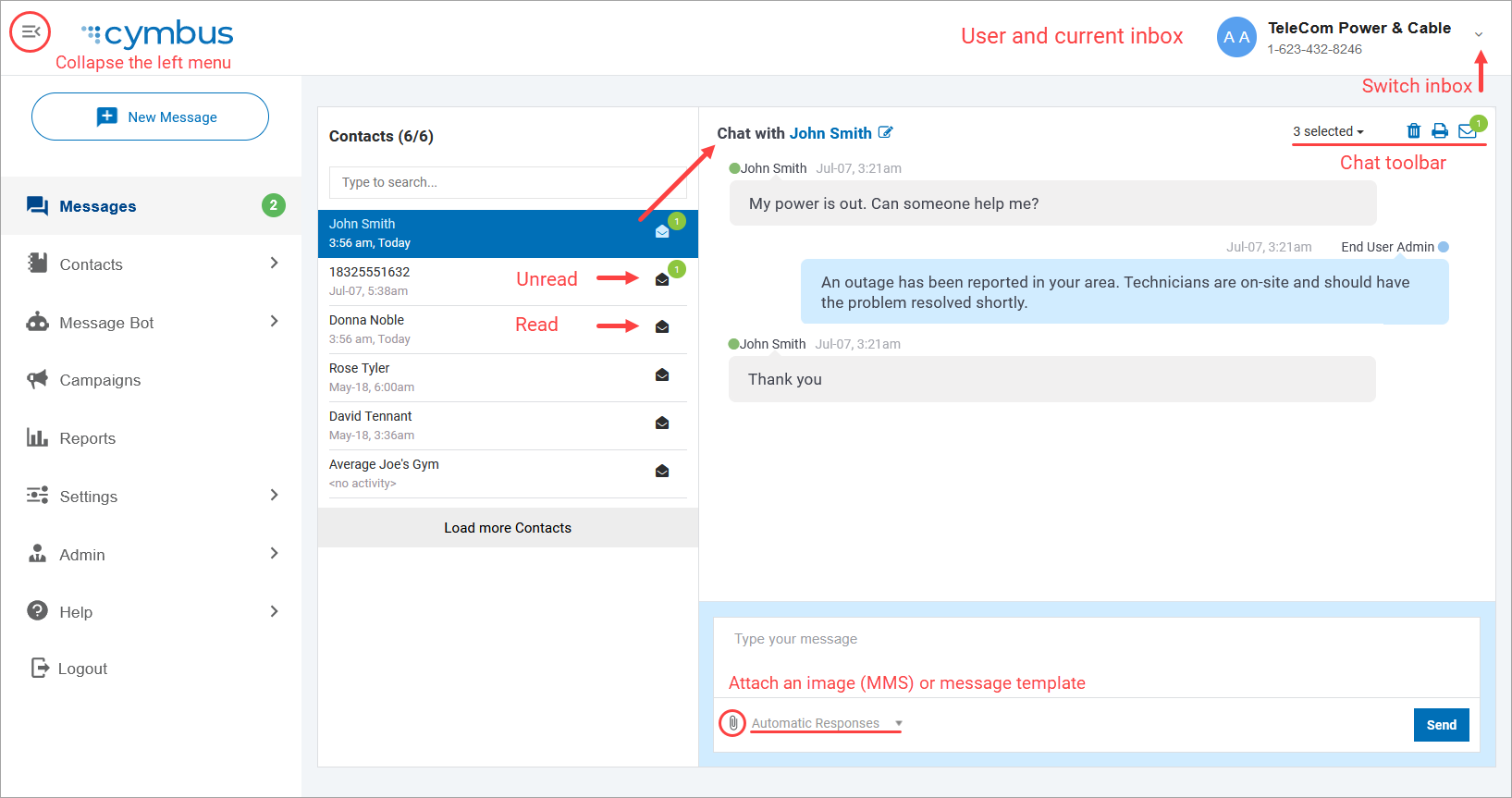Expand the Admin submenu chevron
The image size is (1512, 798).
tap(274, 554)
